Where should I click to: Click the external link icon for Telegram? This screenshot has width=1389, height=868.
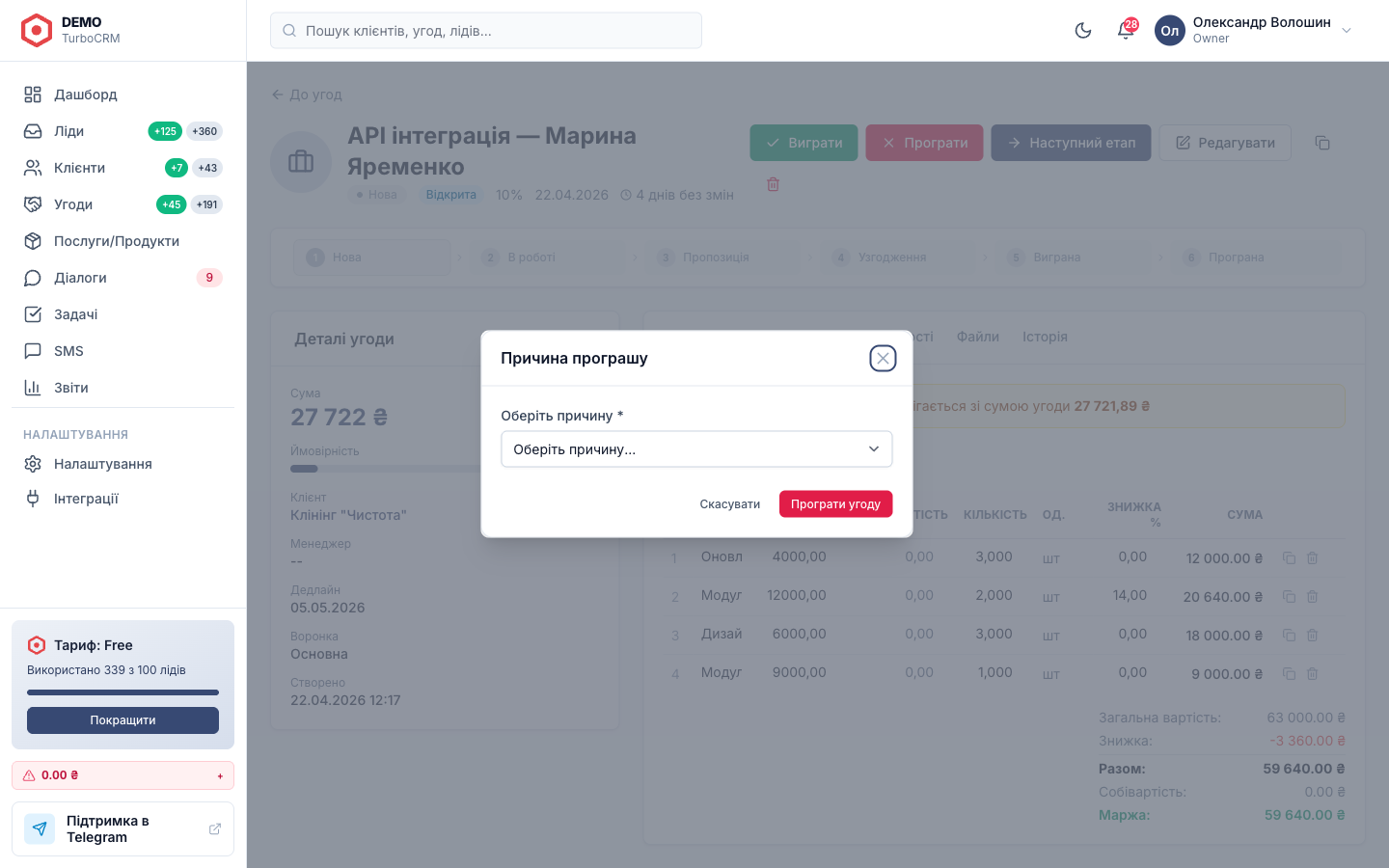click(x=215, y=829)
